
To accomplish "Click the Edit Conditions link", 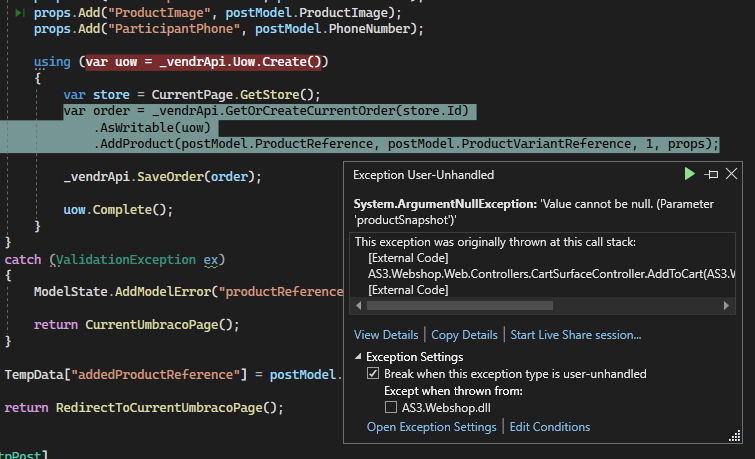I will [549, 427].
